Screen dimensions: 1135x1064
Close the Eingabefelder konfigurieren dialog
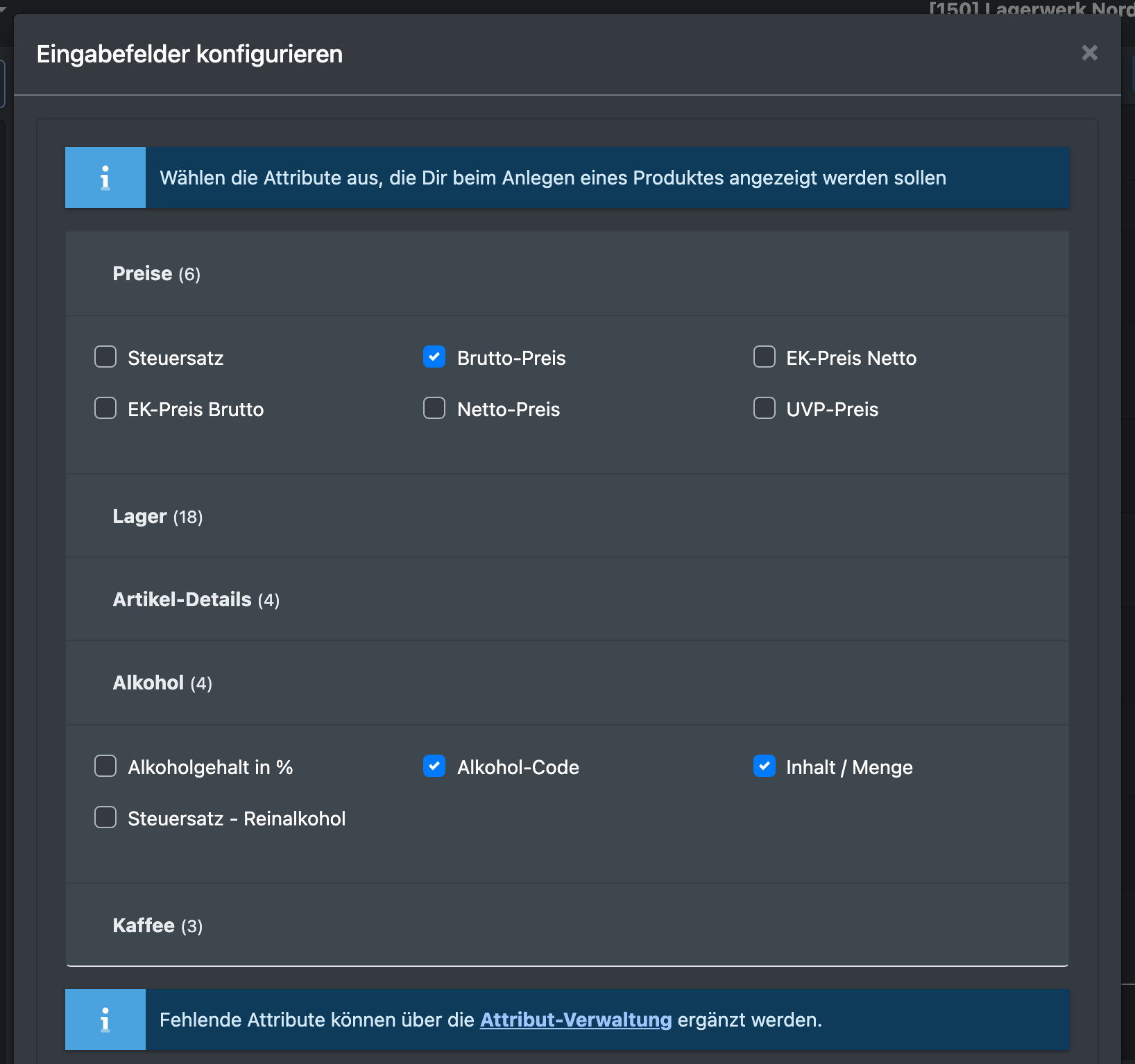point(1089,53)
